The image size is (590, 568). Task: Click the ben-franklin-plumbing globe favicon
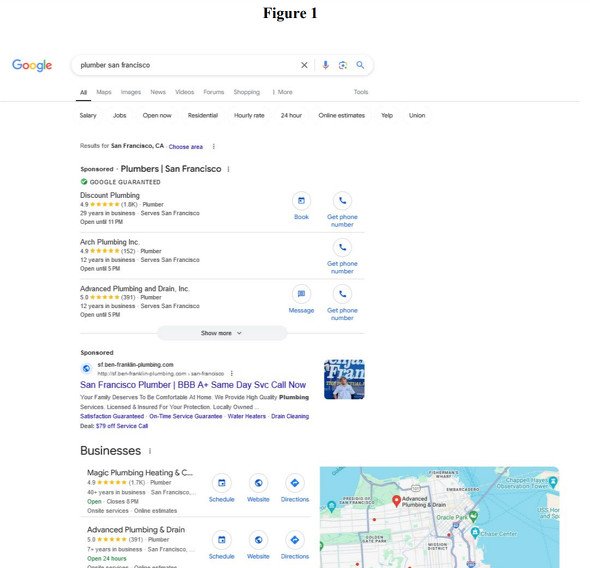86,369
